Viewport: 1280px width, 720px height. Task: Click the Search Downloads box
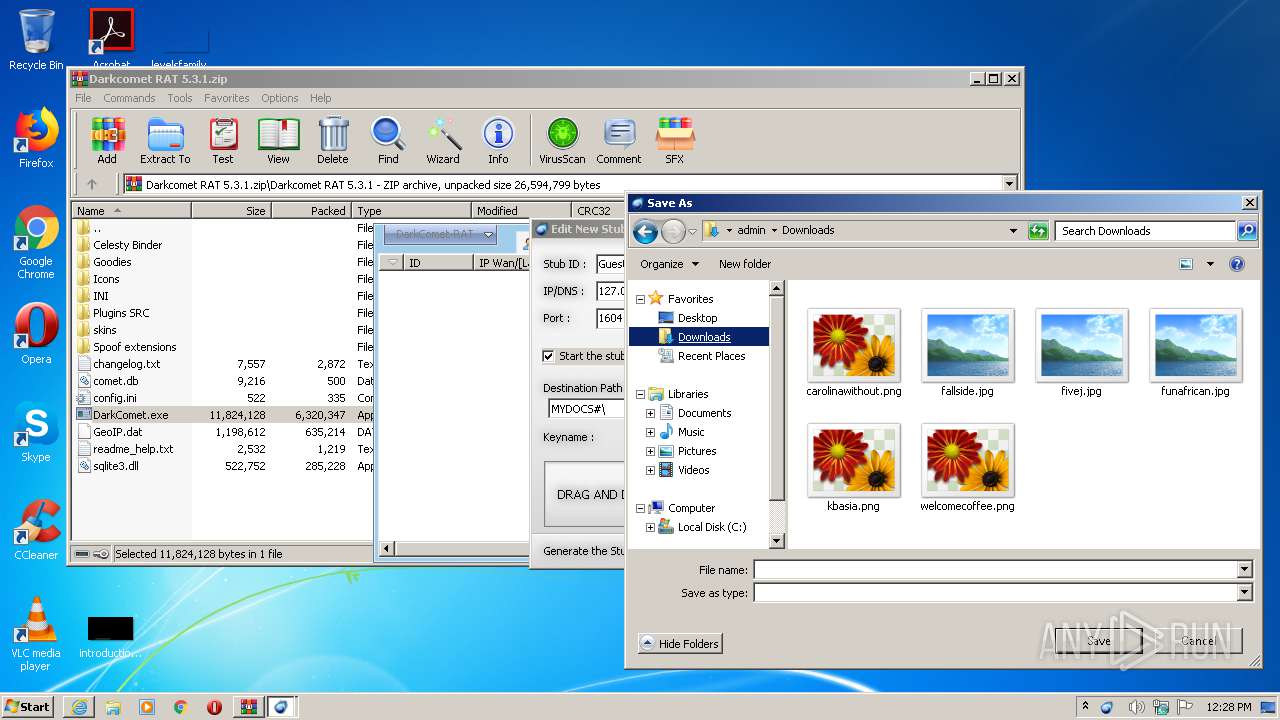click(1145, 231)
